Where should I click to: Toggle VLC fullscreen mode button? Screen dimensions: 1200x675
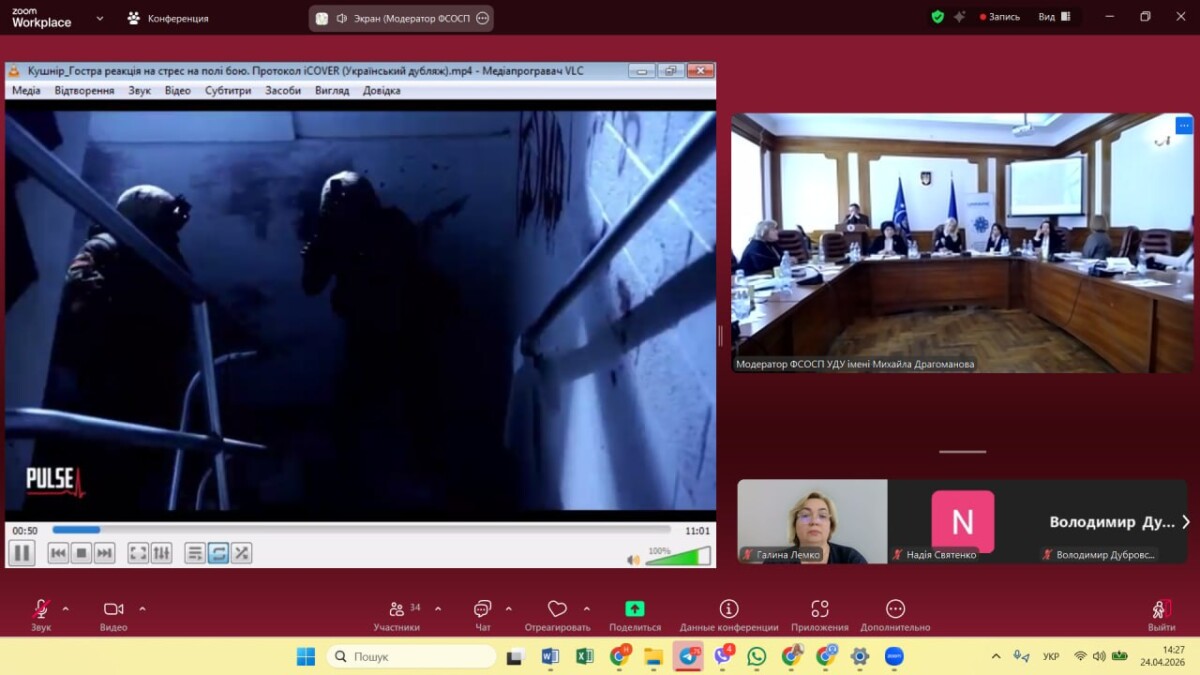coord(138,553)
